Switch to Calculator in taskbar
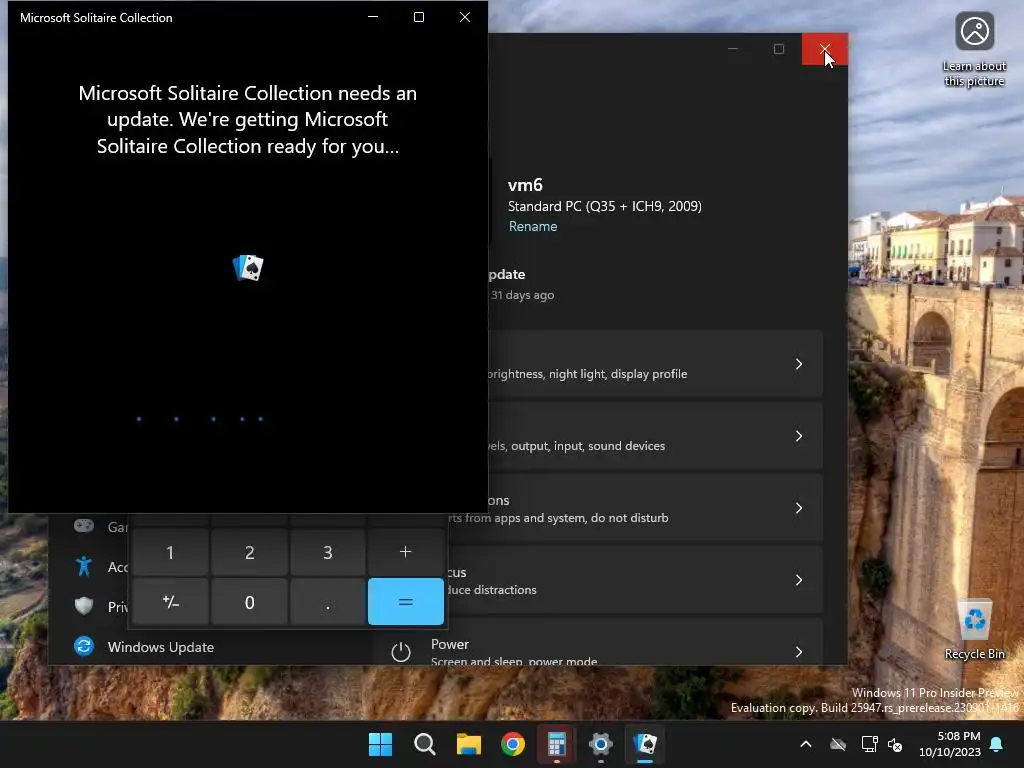This screenshot has height=768, width=1024. (556, 744)
